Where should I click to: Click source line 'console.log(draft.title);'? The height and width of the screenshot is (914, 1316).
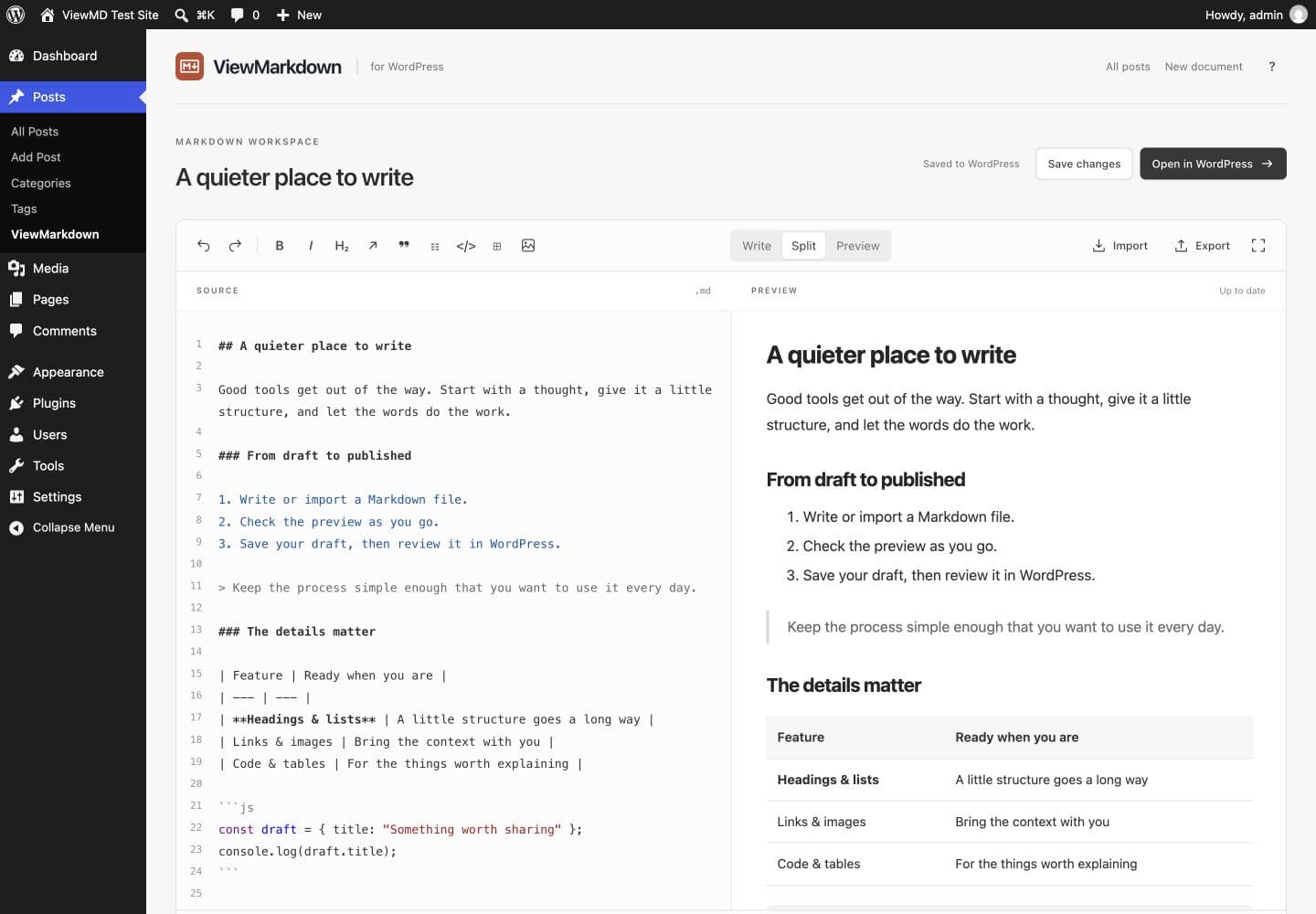tap(307, 851)
